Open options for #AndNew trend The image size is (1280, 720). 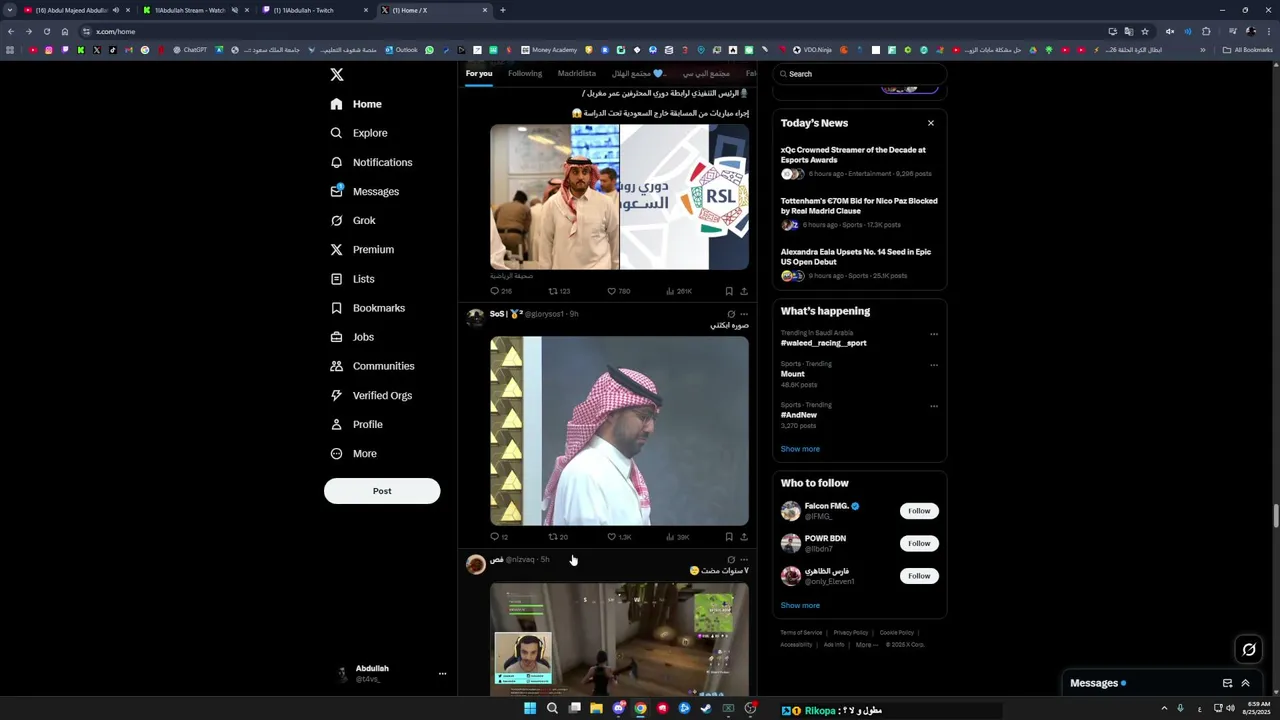click(x=934, y=406)
